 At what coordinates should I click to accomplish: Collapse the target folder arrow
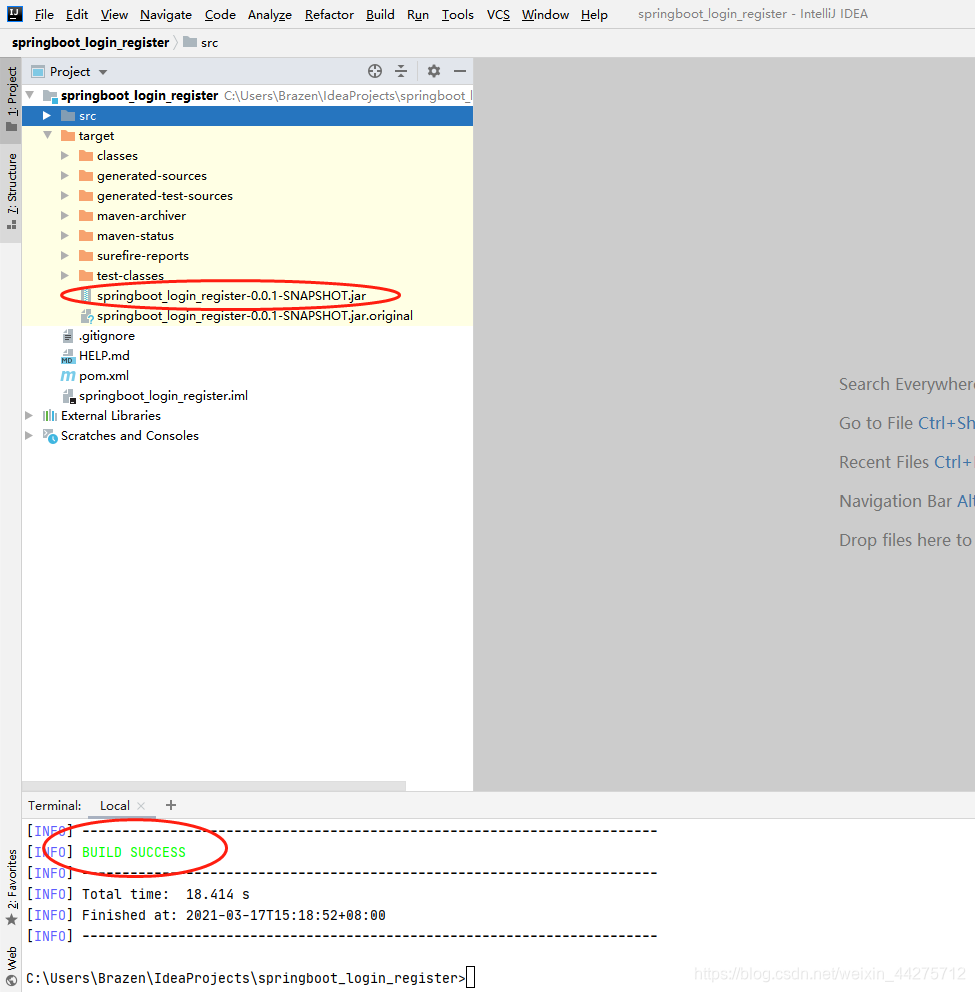[47, 135]
